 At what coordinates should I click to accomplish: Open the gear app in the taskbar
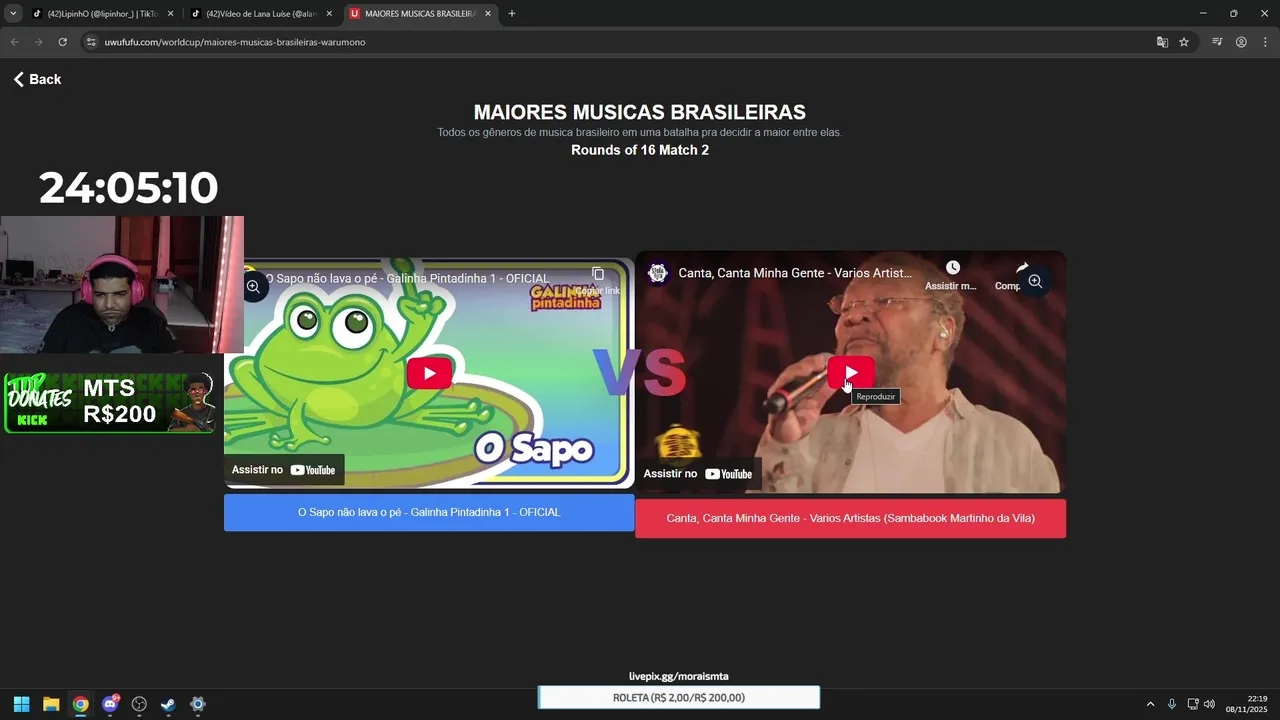click(x=198, y=704)
